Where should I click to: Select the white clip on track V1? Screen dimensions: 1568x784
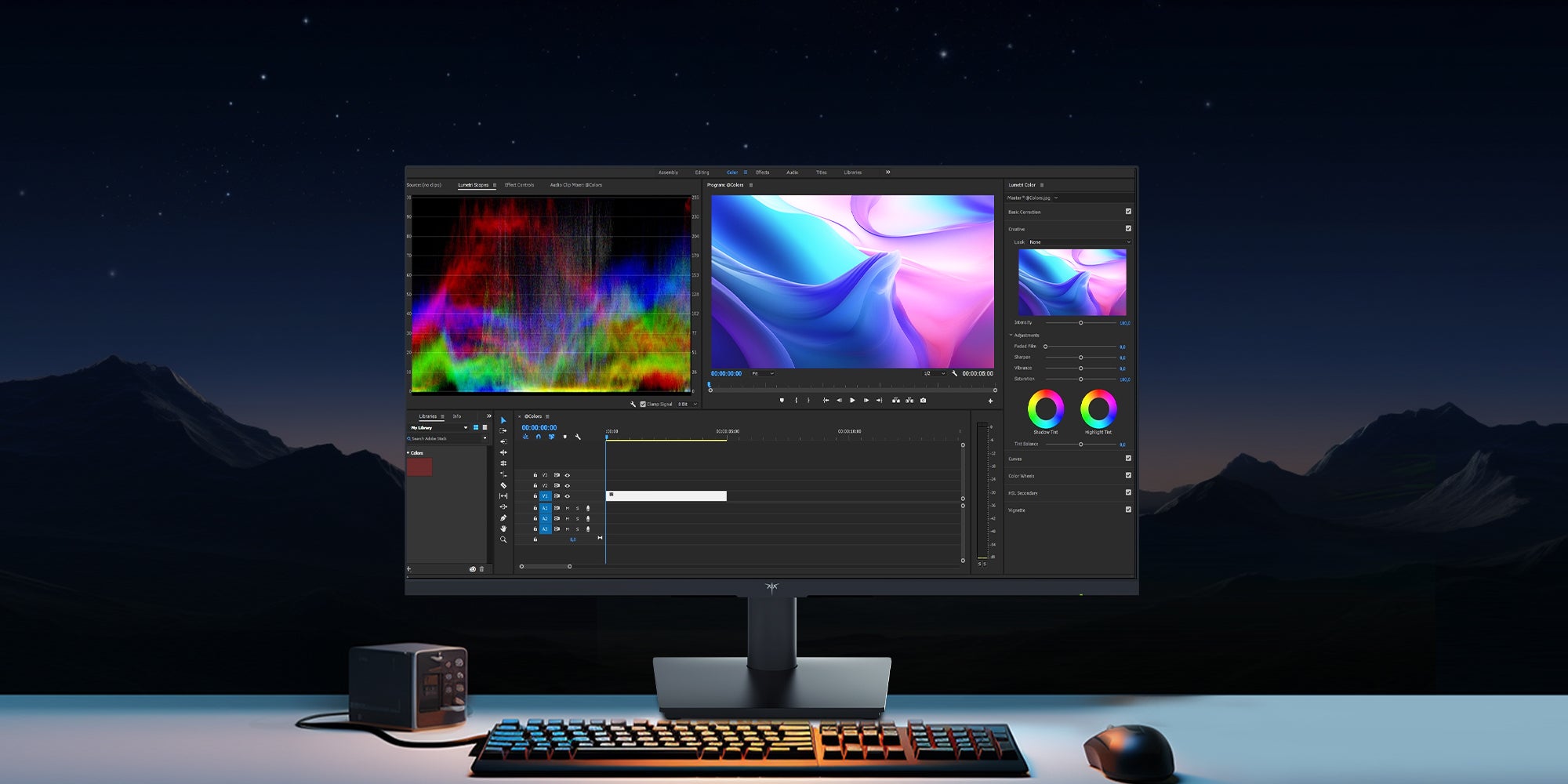(x=666, y=496)
